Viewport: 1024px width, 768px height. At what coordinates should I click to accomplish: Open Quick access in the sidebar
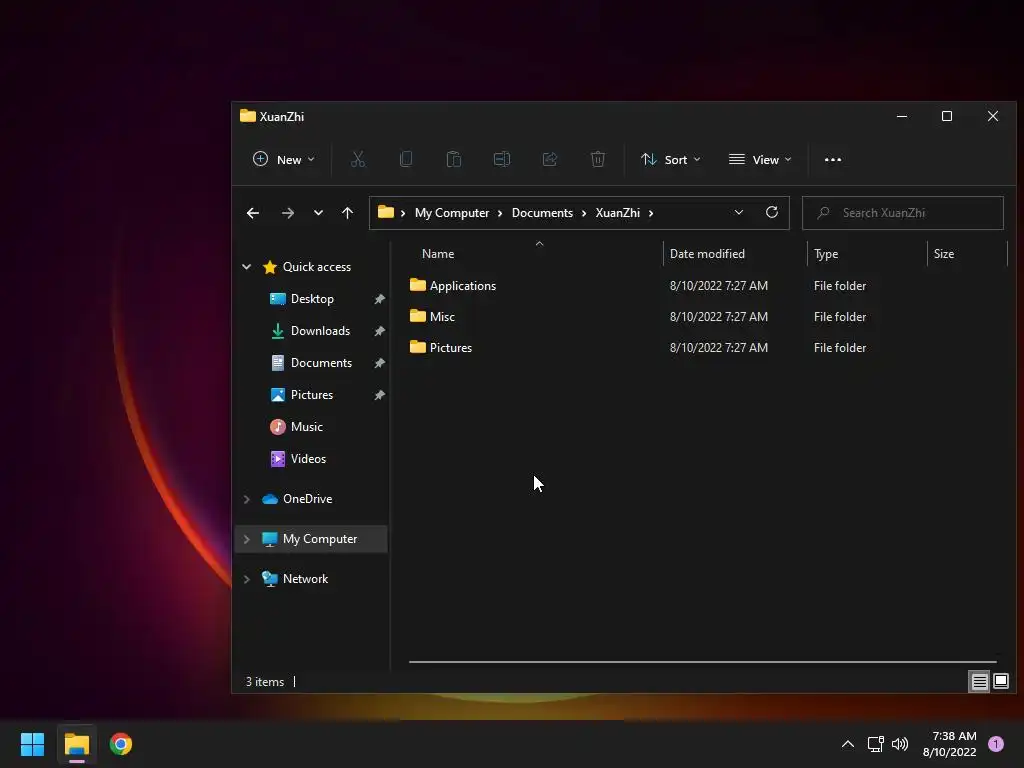click(x=317, y=267)
